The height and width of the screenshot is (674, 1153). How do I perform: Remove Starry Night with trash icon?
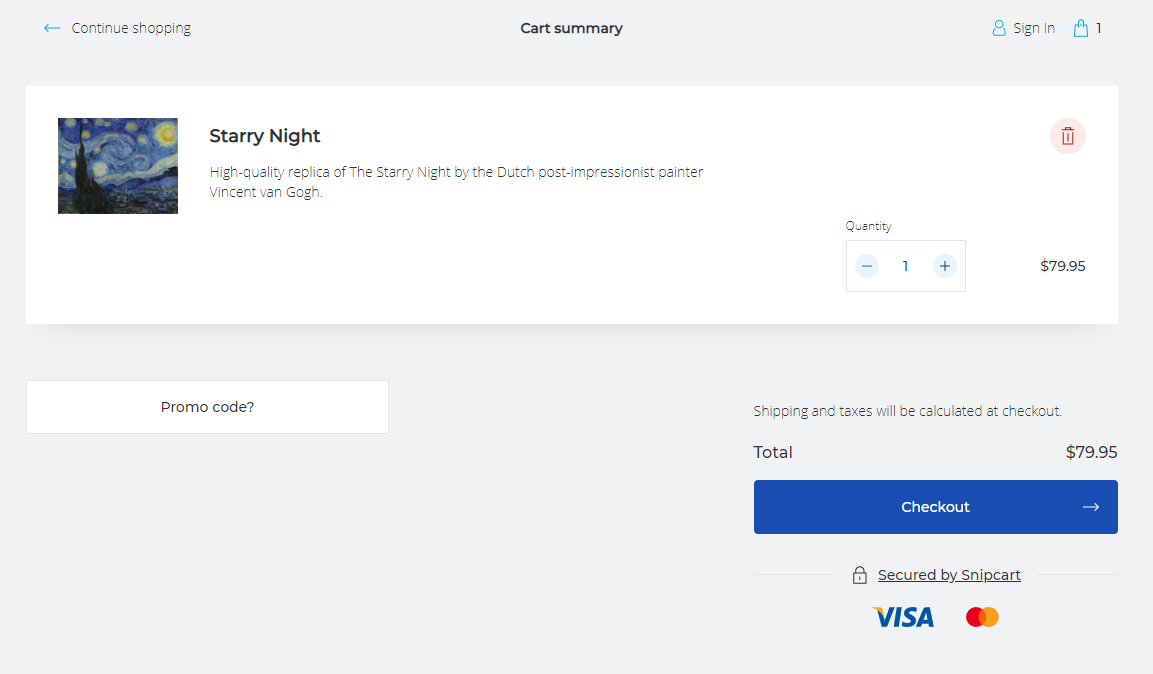coord(1067,136)
